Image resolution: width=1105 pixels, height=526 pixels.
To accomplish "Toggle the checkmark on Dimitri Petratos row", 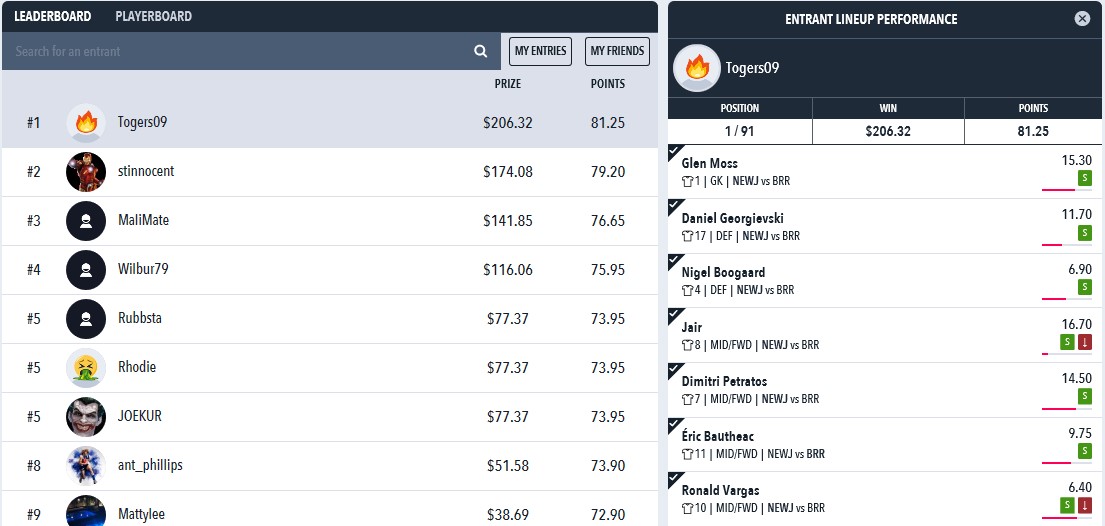I will pos(675,369).
